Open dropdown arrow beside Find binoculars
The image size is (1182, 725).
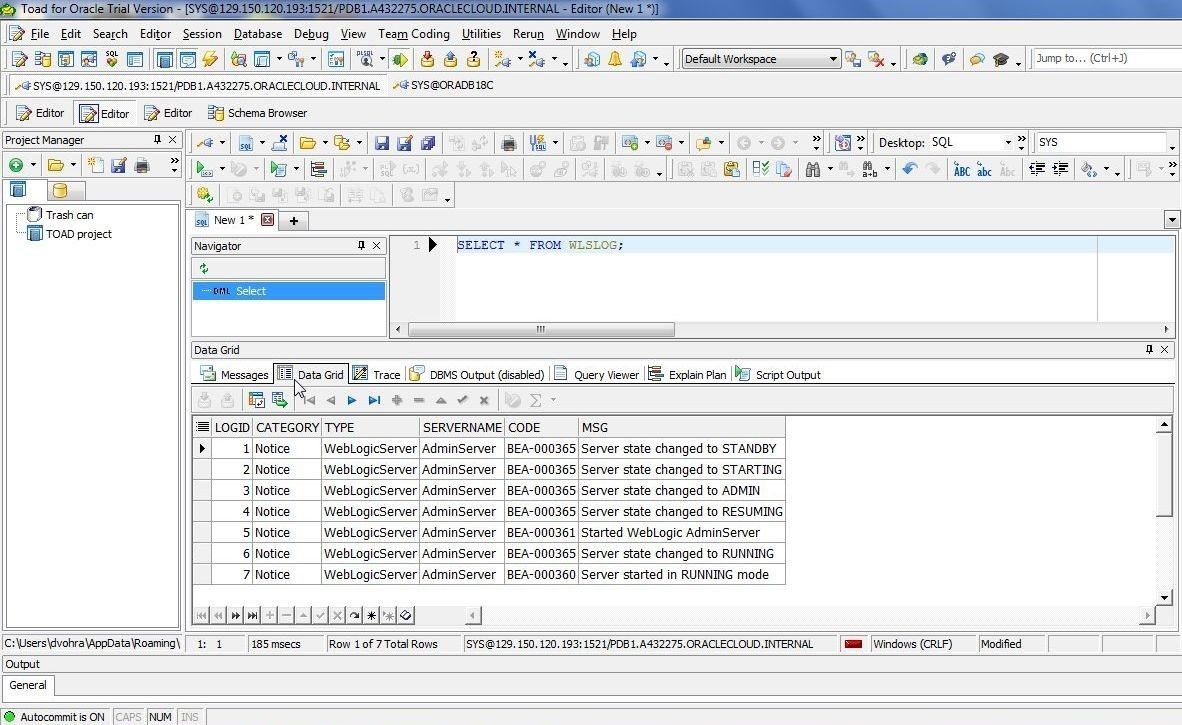coord(829,169)
